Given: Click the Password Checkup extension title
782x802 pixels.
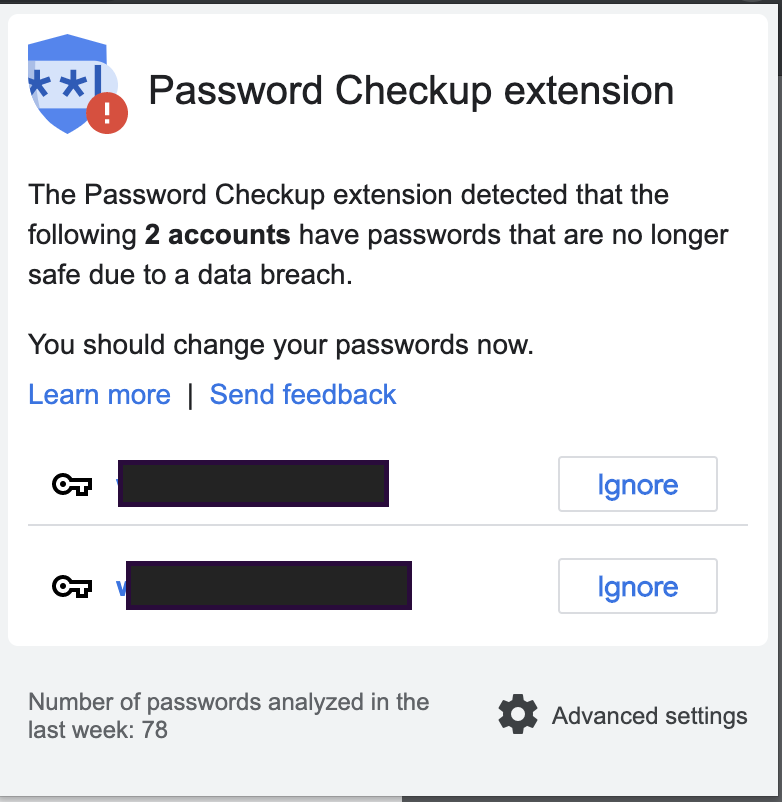Looking at the screenshot, I should [410, 91].
